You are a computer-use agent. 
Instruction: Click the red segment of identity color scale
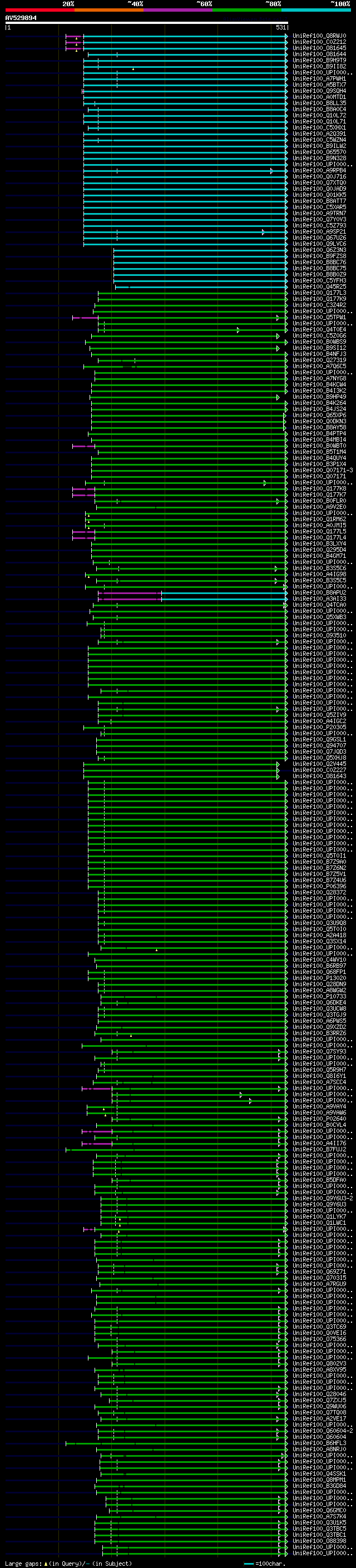39,10
